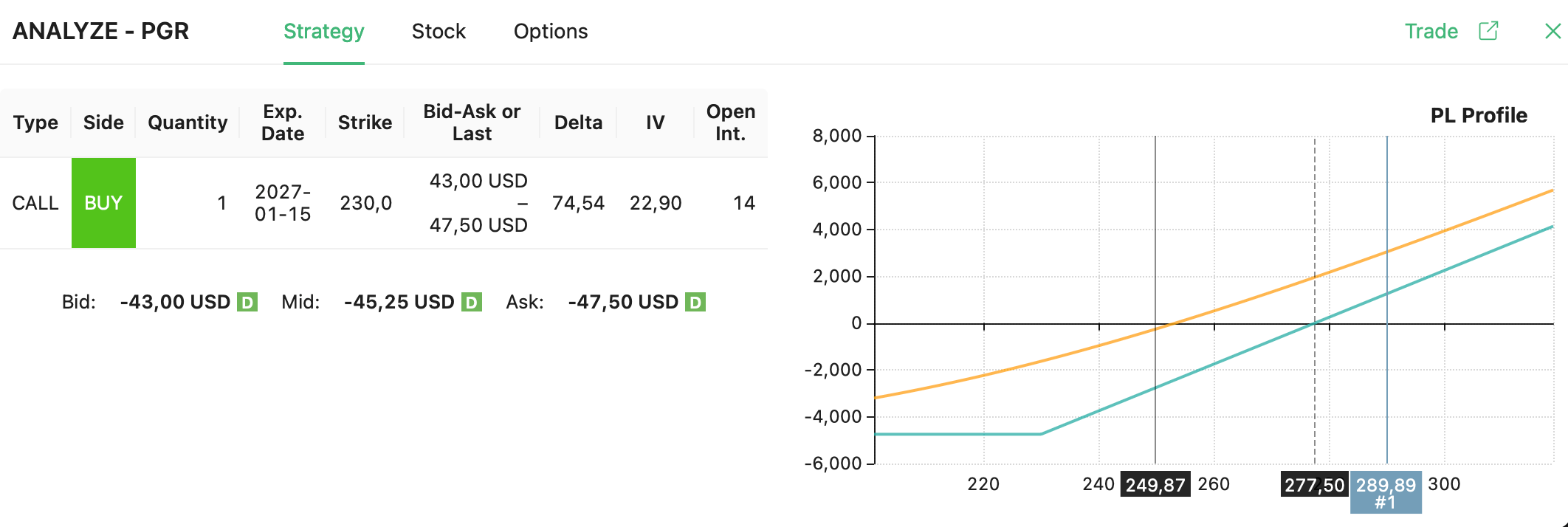
Task: Click the green D badge next to Mid
Action: (471, 302)
